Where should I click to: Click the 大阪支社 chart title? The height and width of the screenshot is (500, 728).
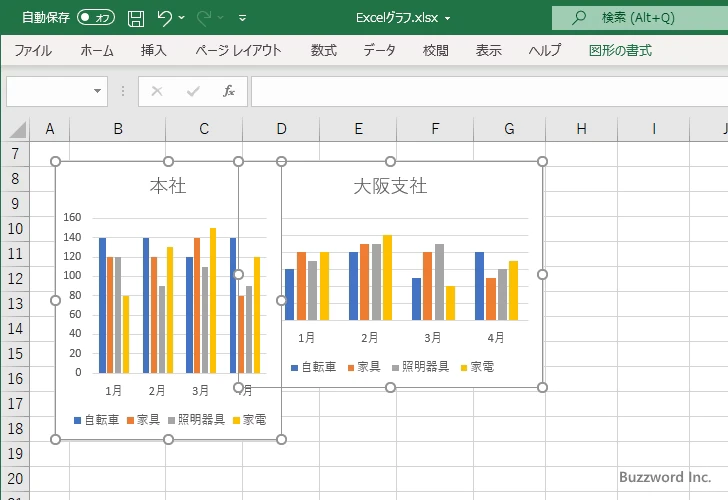pyautogui.click(x=390, y=186)
